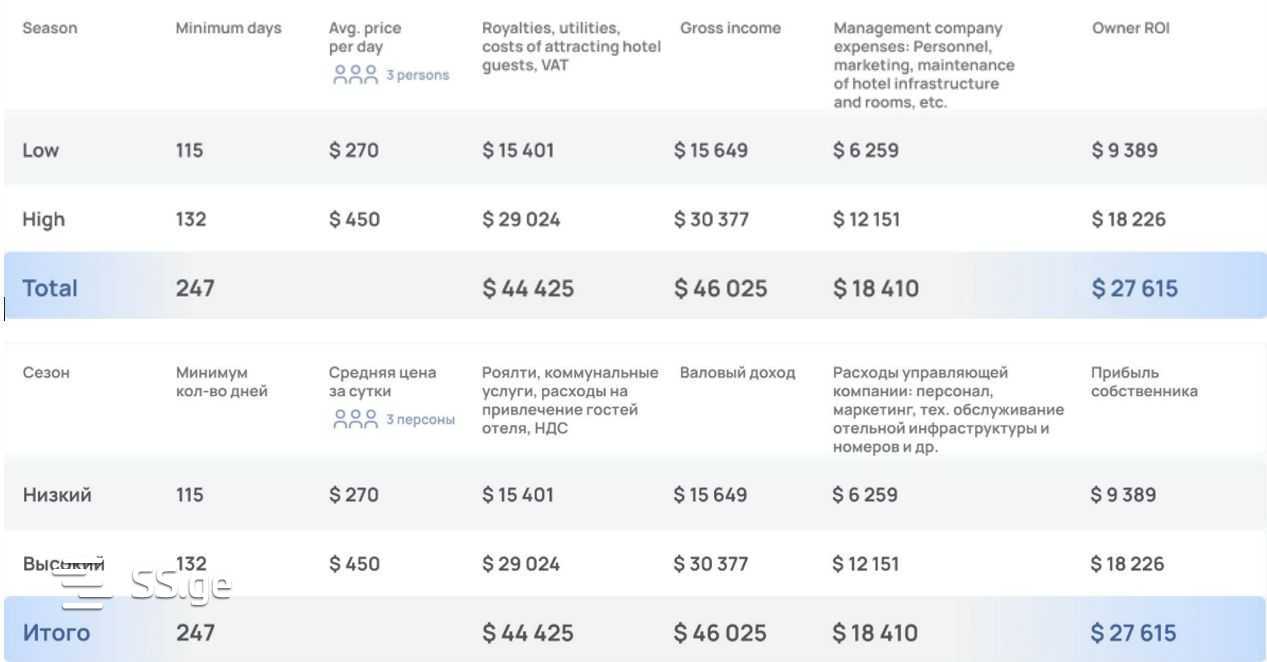Select the "Season" column header
Screen dimensions: 1267x662
click(x=50, y=28)
